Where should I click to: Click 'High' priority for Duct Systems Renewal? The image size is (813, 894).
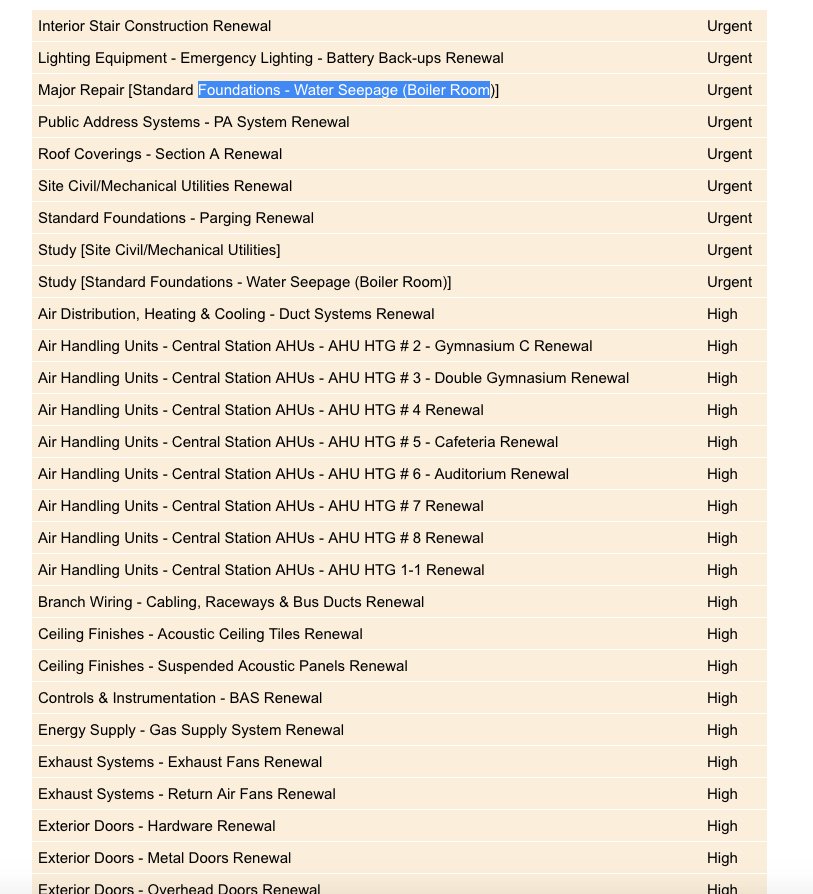[x=722, y=314]
